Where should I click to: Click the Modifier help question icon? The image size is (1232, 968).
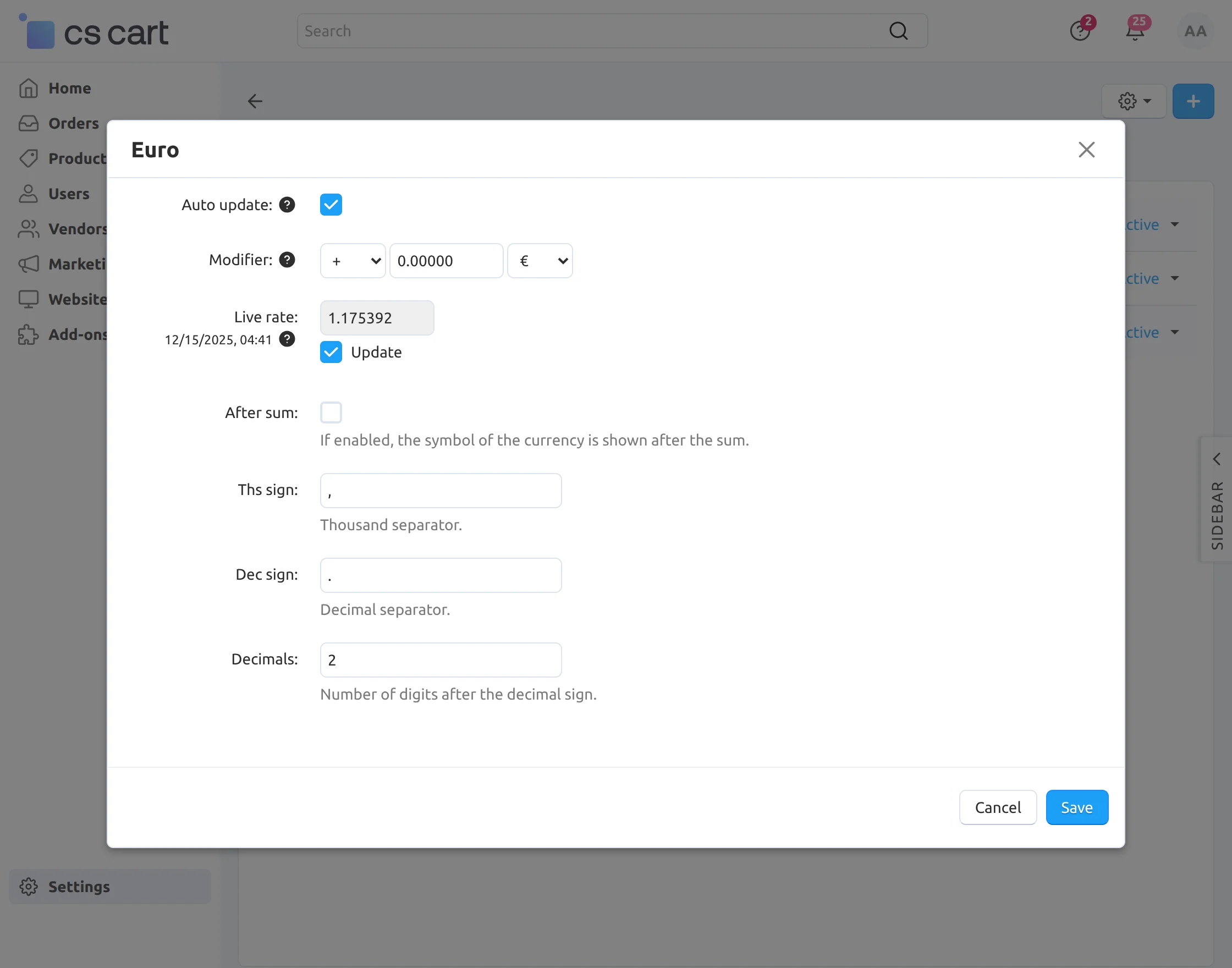point(287,260)
